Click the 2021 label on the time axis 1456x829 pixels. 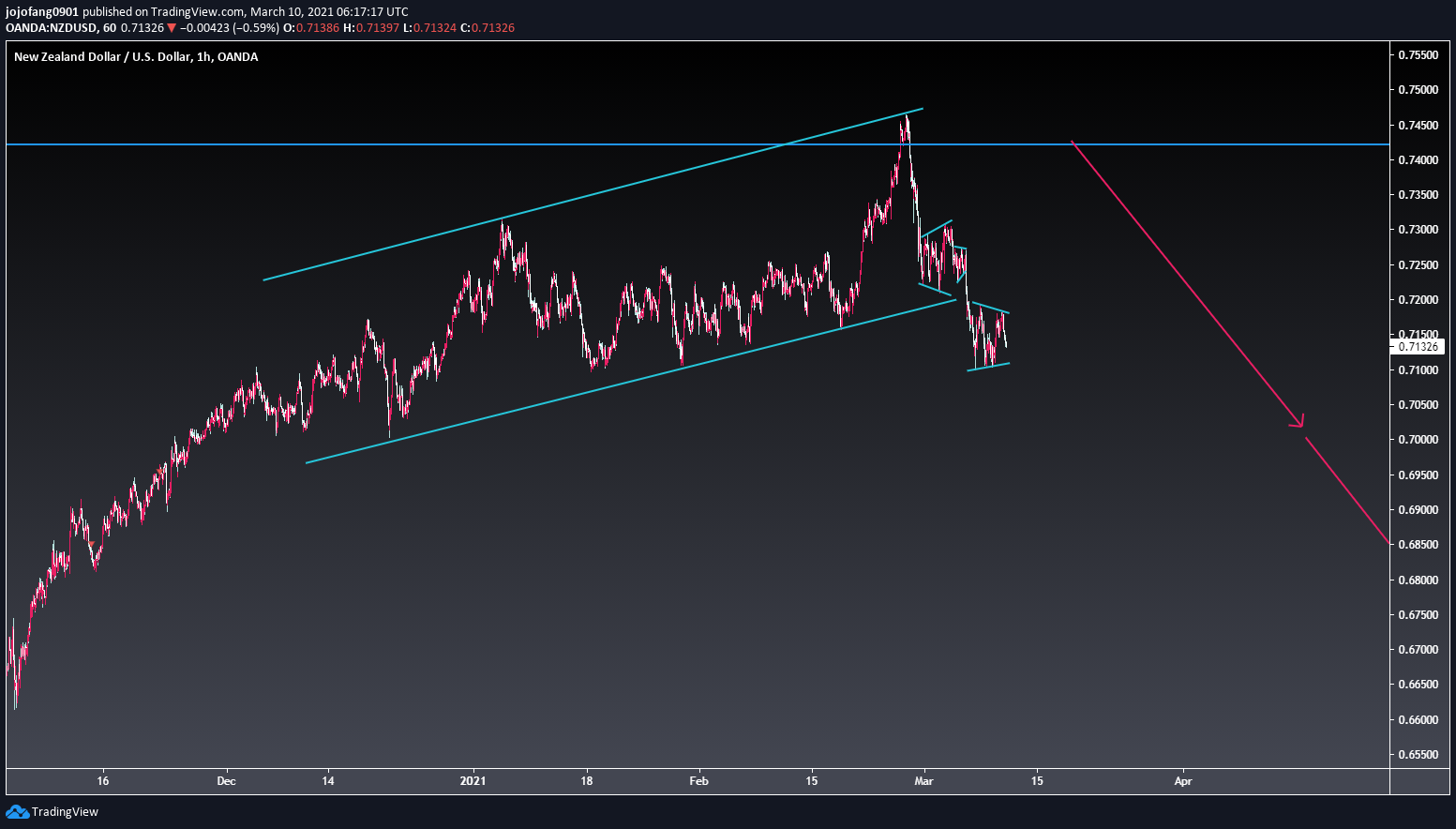(474, 780)
